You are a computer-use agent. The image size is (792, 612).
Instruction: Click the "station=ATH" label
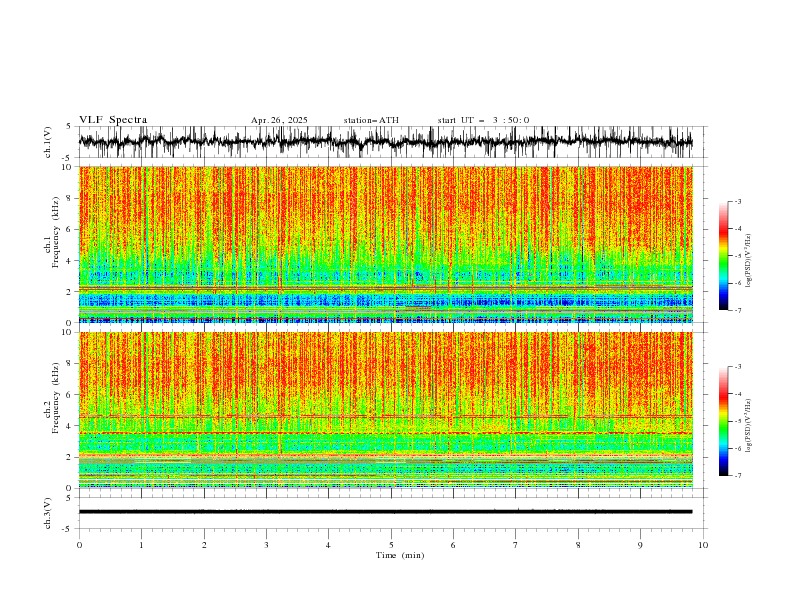[x=371, y=120]
